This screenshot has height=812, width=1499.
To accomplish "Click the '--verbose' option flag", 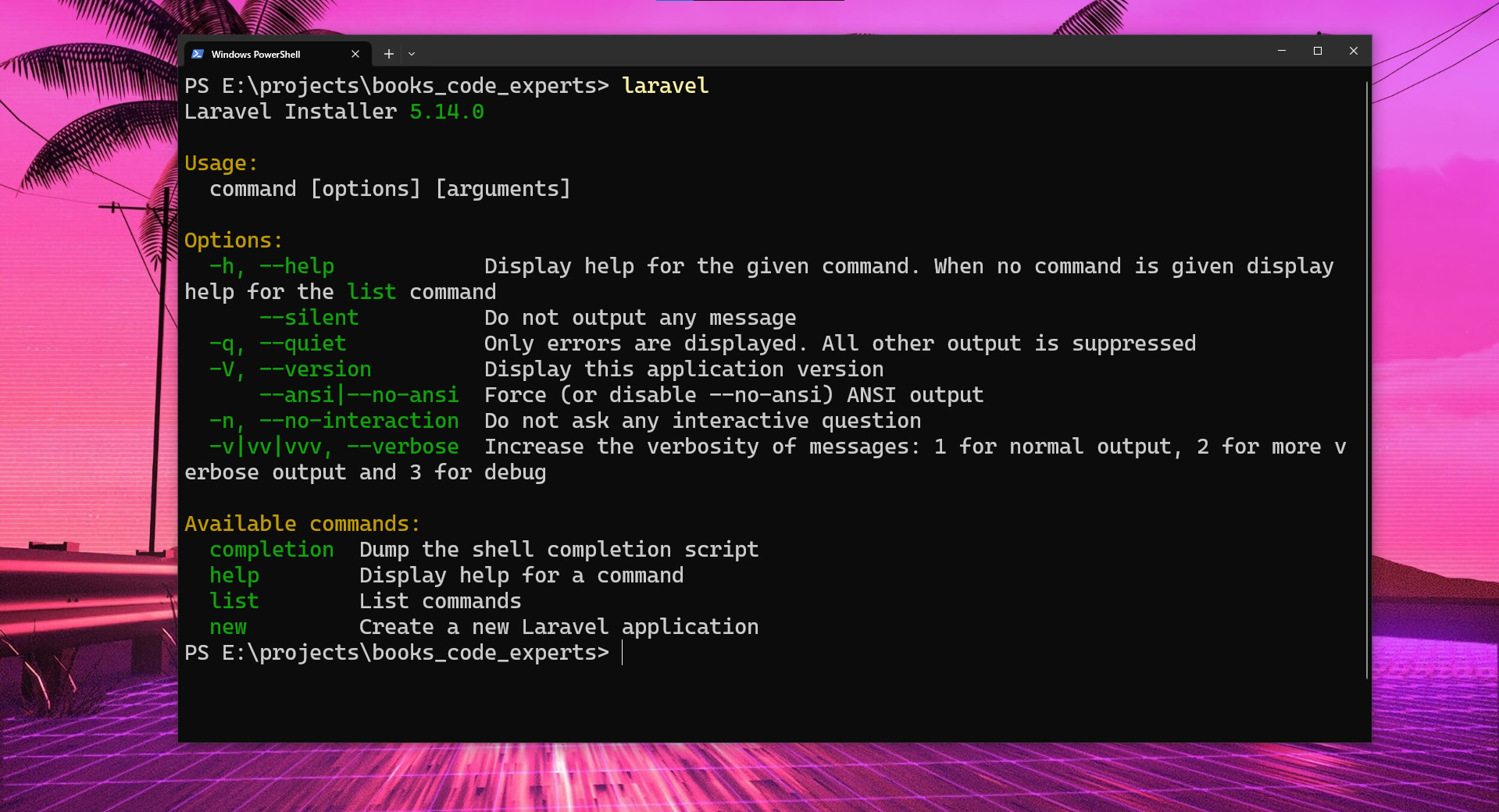I will pos(402,447).
